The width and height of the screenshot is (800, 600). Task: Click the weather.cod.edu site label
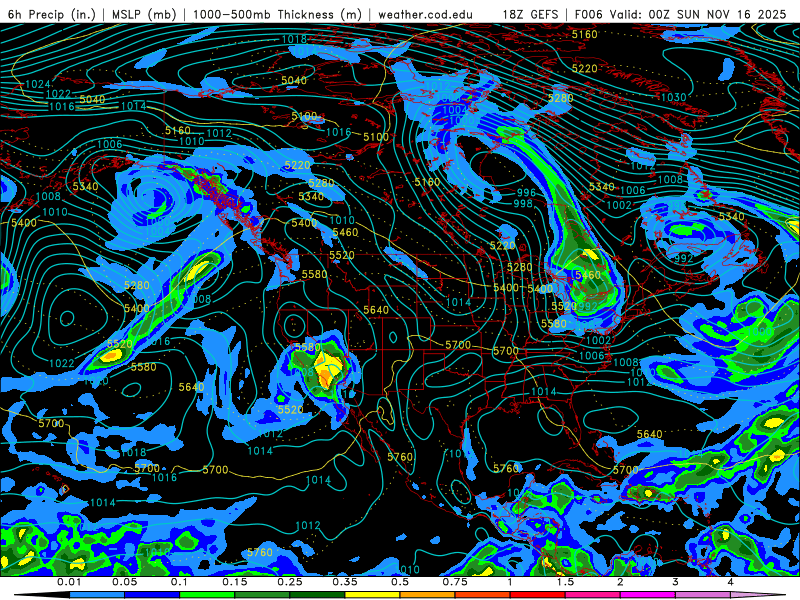426,14
